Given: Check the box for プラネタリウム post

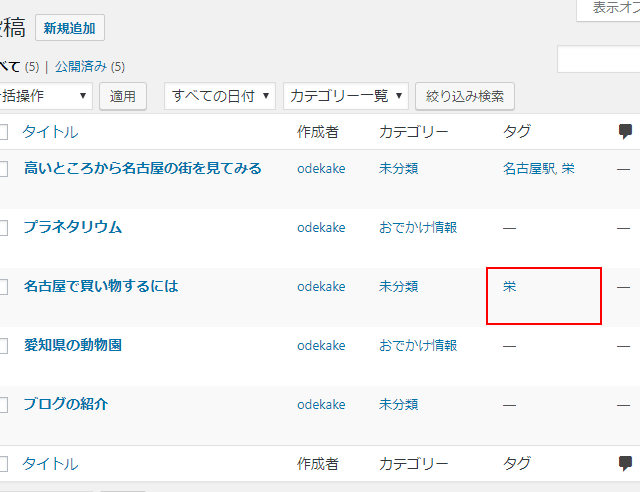Looking at the screenshot, I should coord(3,228).
